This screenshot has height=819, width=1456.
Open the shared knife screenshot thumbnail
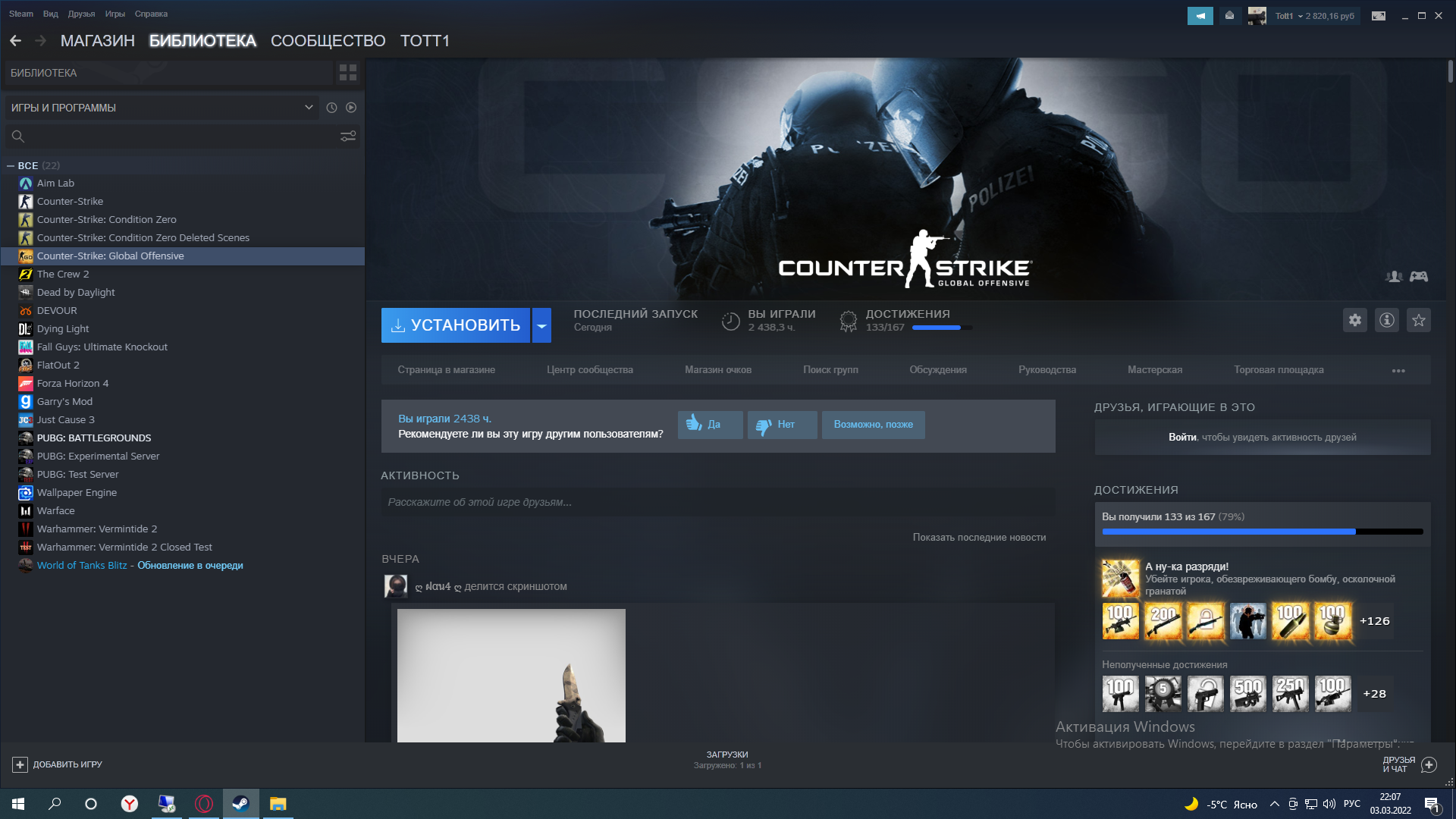[x=511, y=676]
